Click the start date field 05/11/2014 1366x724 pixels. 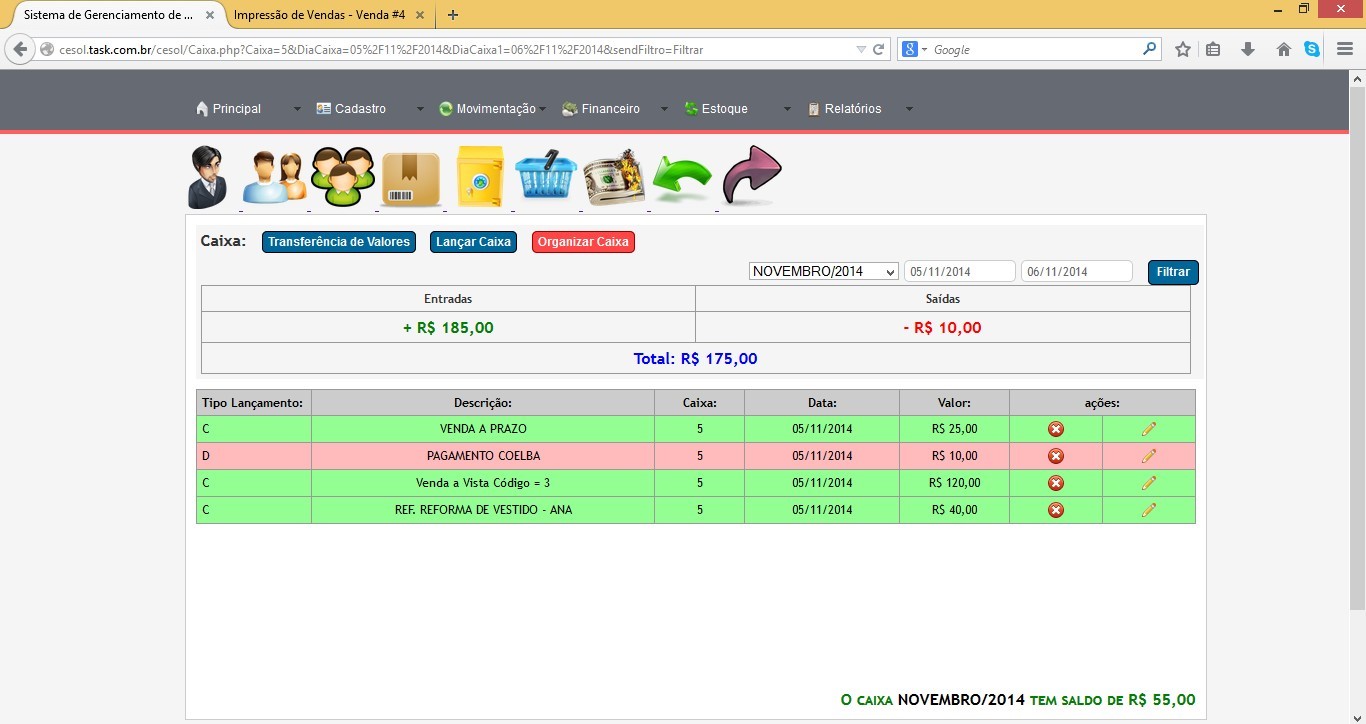(x=959, y=272)
